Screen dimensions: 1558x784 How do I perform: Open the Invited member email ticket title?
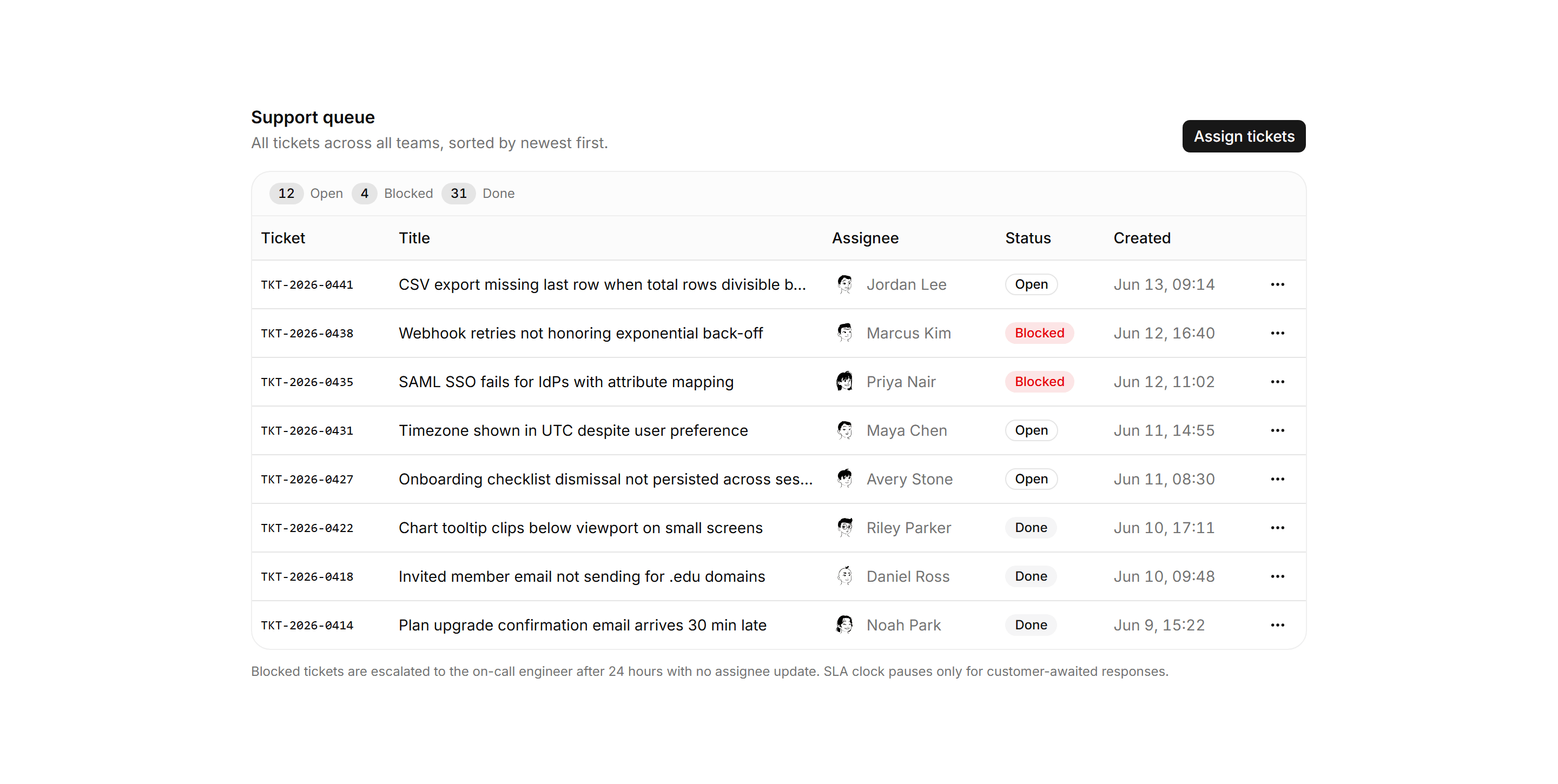click(x=582, y=577)
